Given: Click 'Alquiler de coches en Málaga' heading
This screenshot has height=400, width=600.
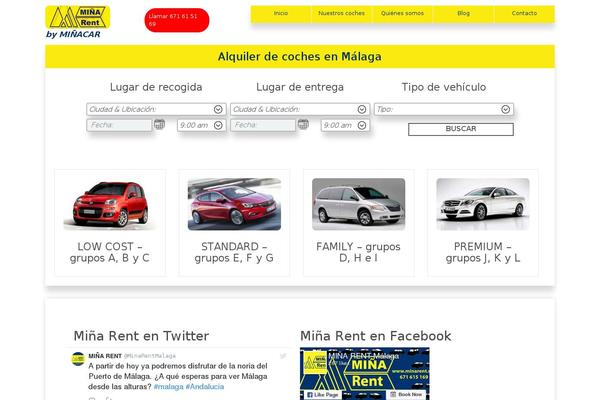Looking at the screenshot, I should pos(300,57).
